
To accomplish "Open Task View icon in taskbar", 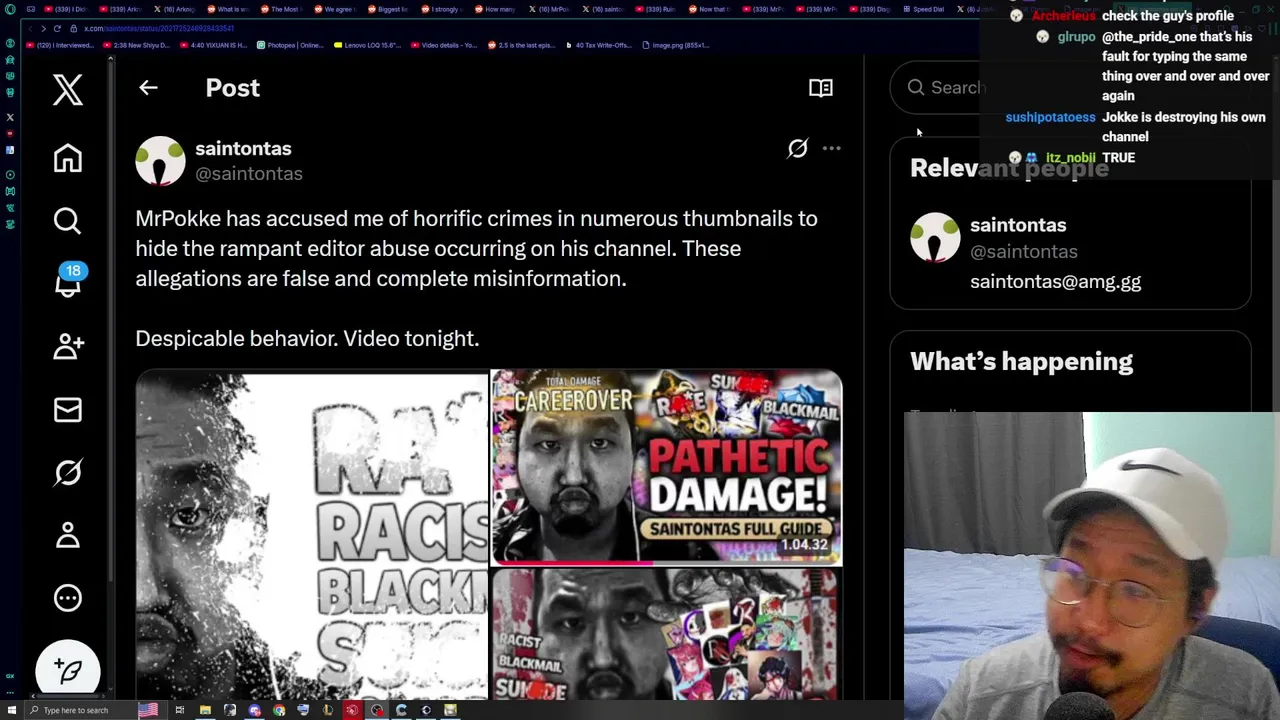I will tap(180, 710).
